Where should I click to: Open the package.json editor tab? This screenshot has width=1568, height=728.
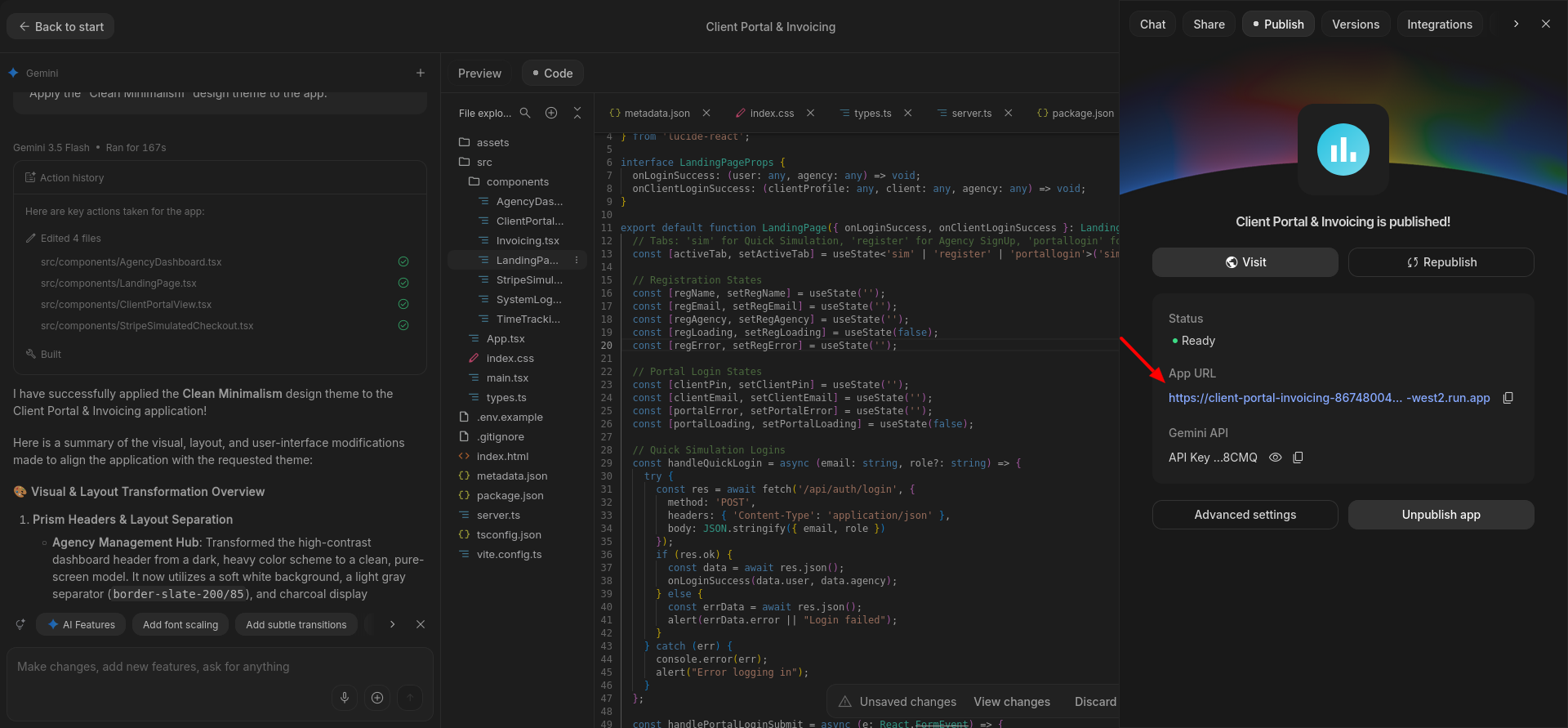click(1075, 113)
